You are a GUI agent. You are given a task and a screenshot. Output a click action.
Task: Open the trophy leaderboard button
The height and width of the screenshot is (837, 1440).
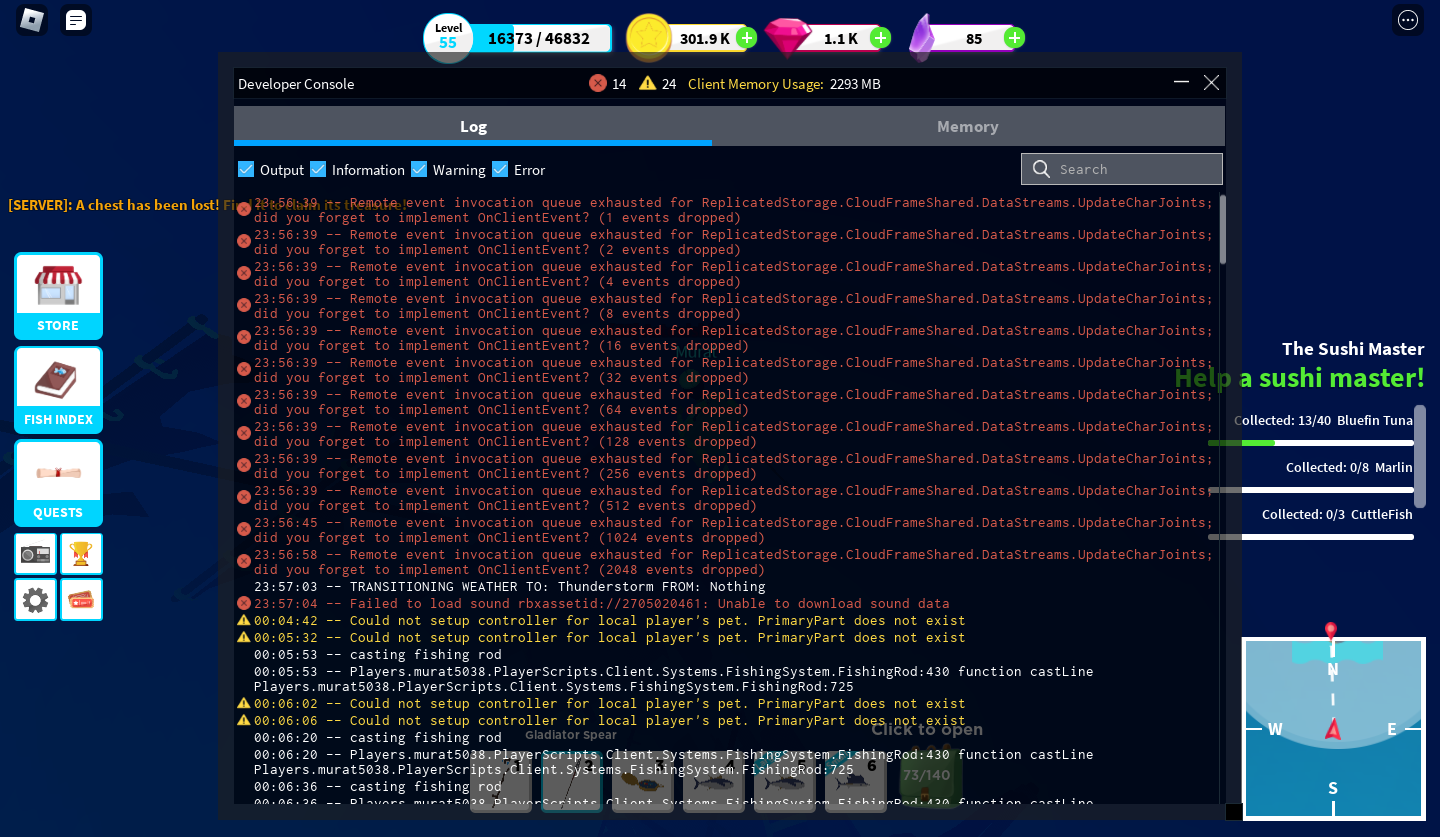(x=81, y=553)
